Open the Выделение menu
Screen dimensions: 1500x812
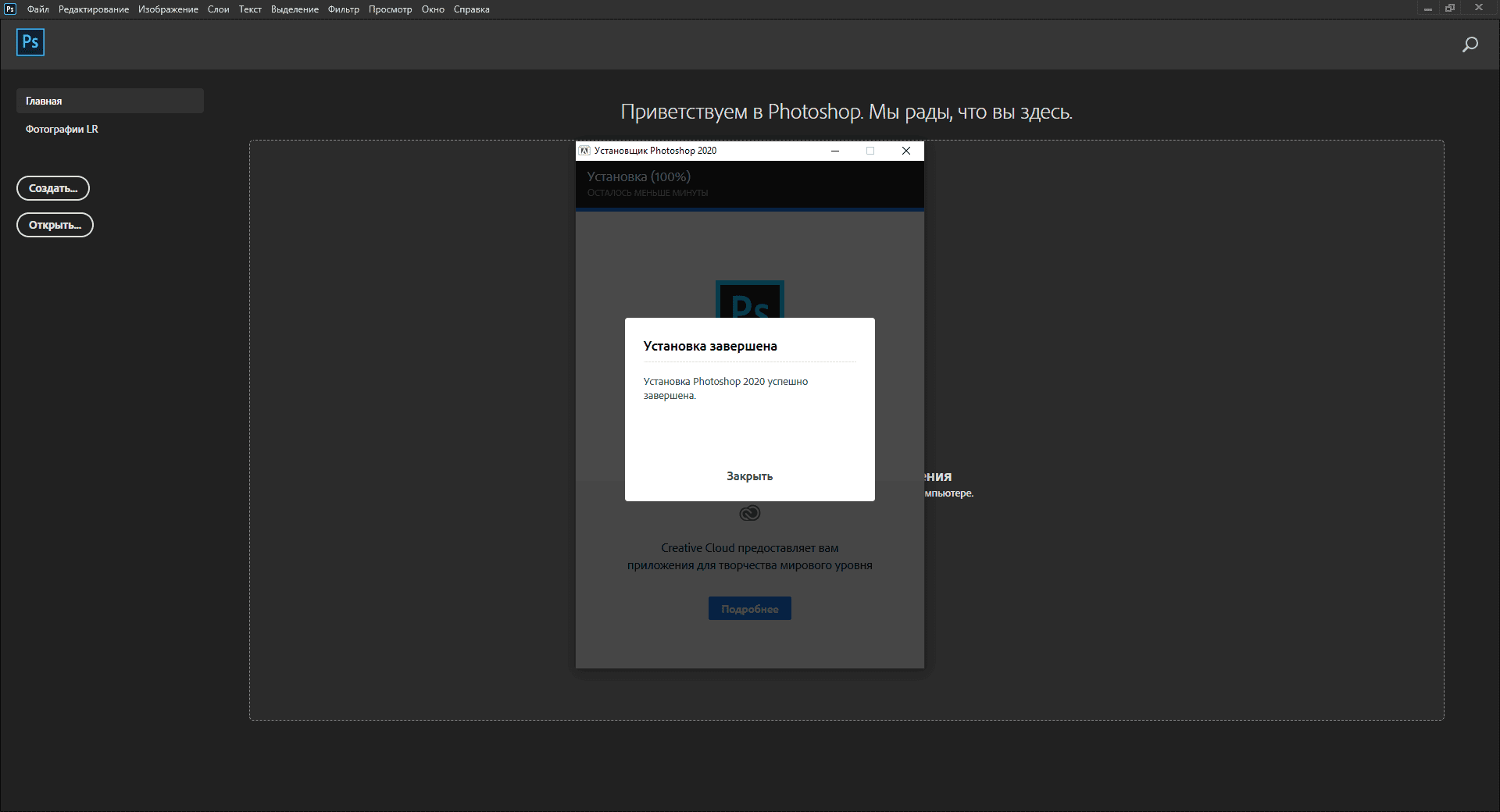295,9
